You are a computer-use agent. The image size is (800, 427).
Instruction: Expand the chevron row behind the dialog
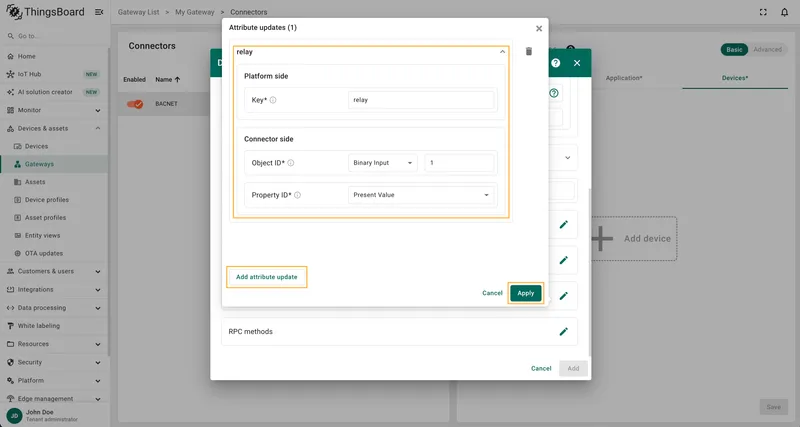[x=567, y=158]
